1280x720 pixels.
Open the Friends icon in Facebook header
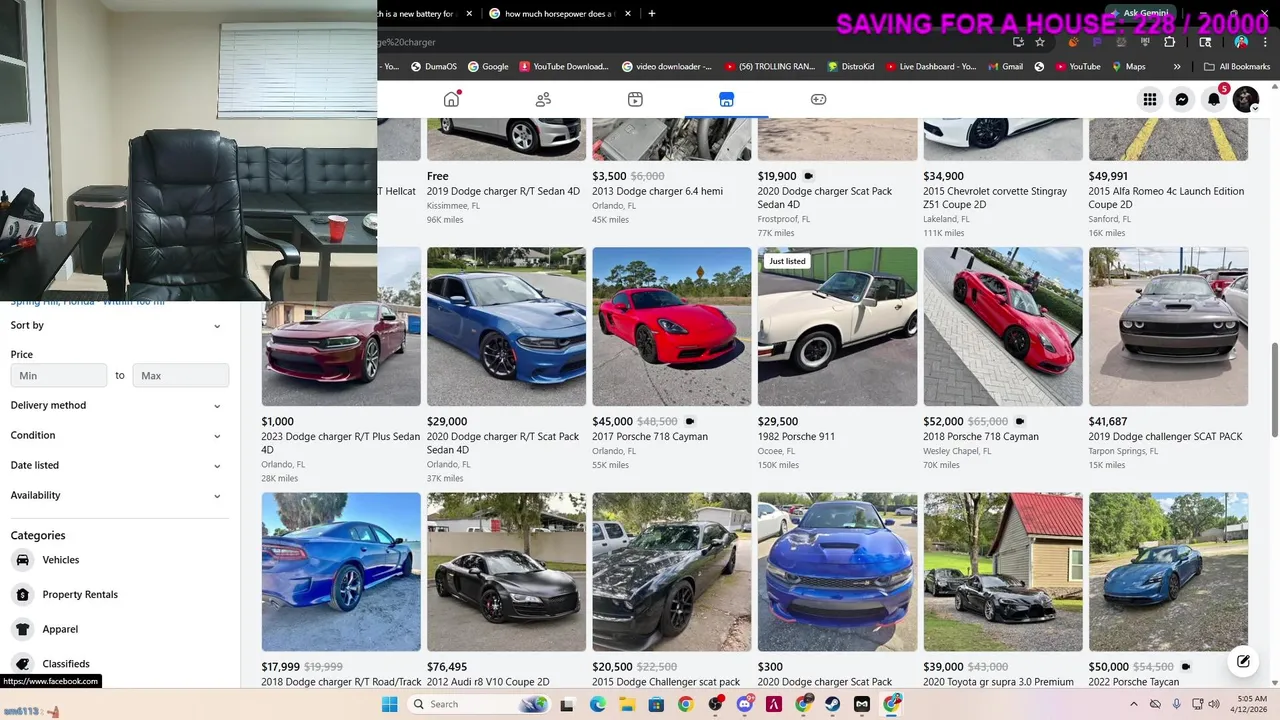click(x=543, y=99)
